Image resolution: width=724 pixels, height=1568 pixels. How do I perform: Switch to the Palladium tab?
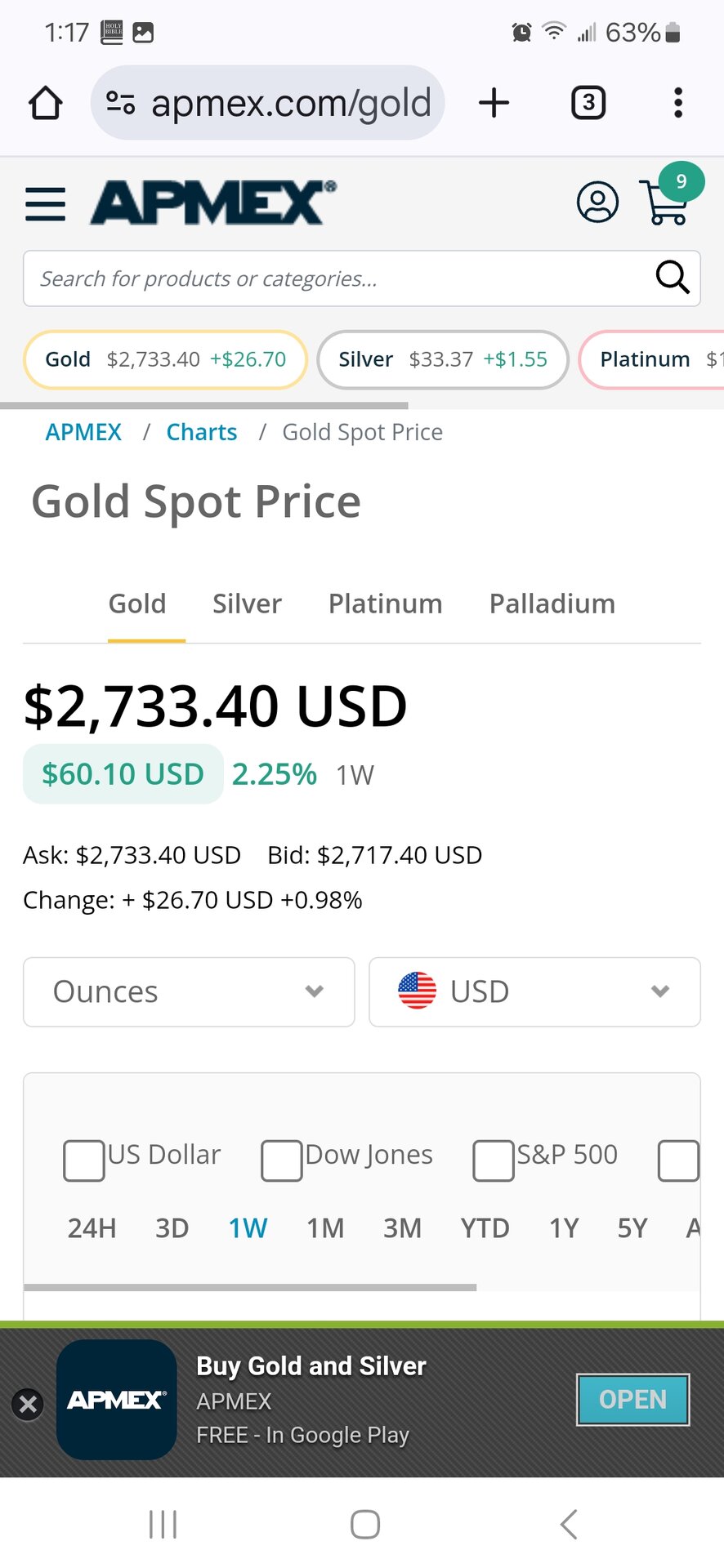click(x=552, y=604)
